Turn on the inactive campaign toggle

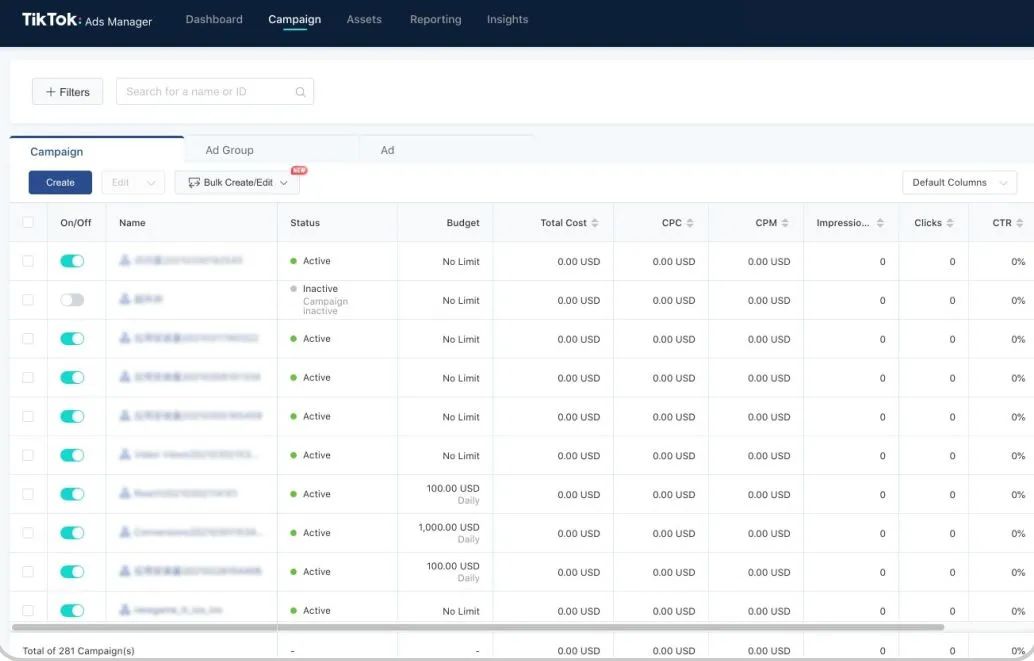click(x=72, y=300)
